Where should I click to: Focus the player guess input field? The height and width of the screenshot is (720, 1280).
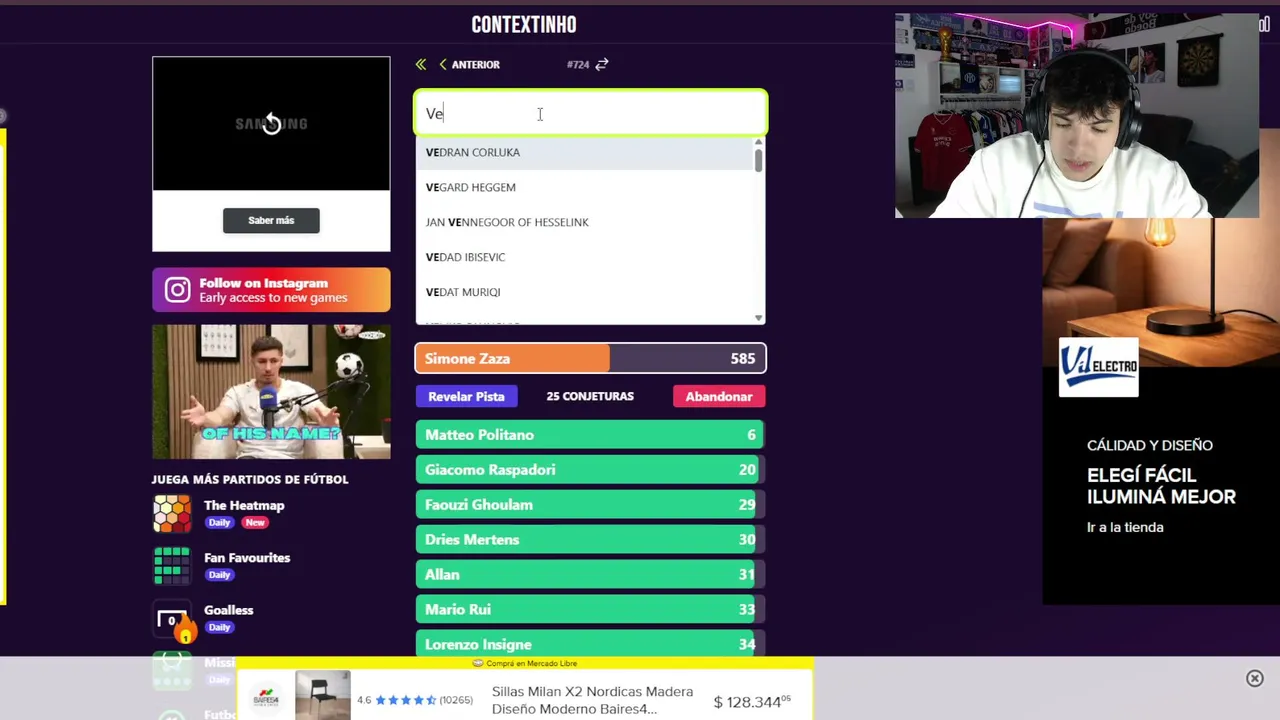click(591, 113)
